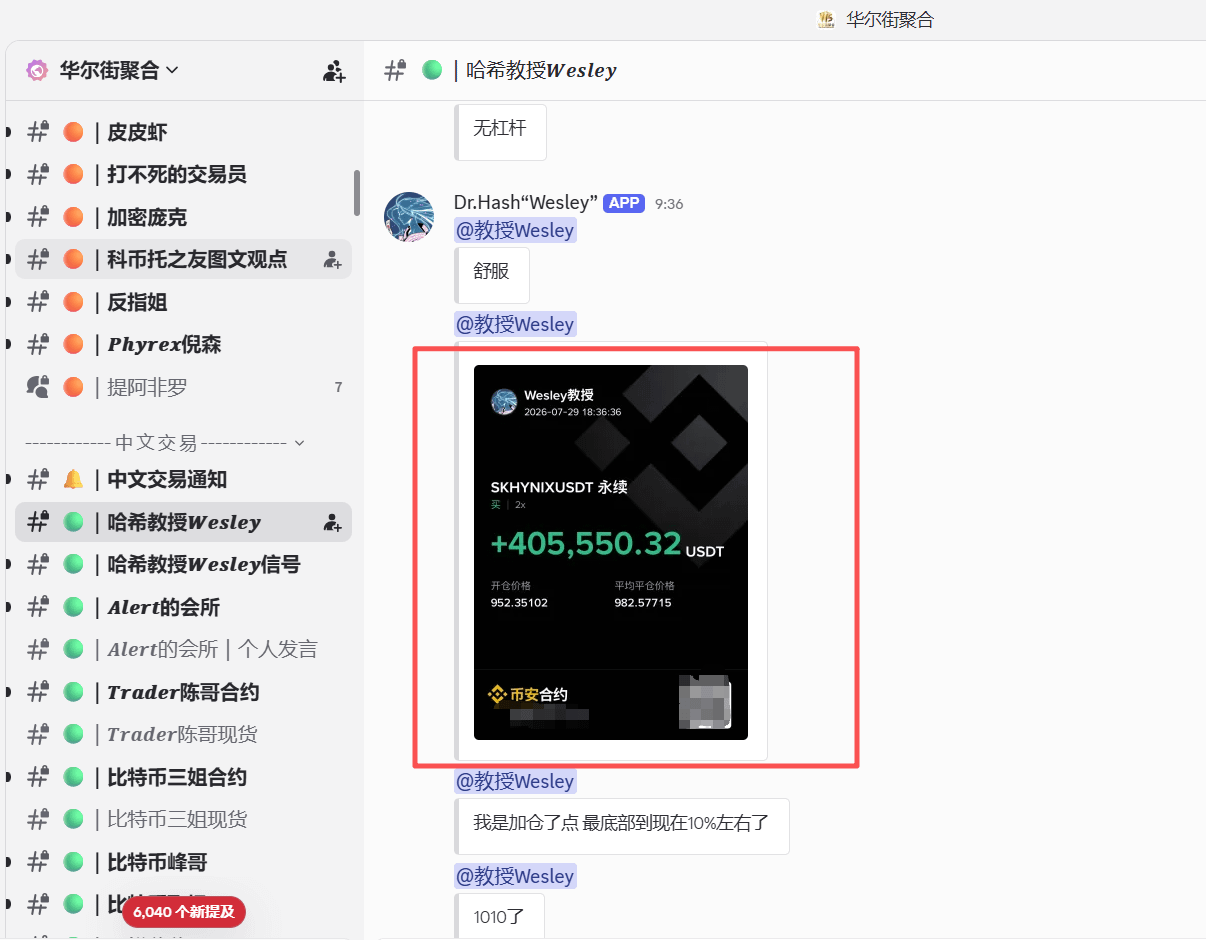Open the Trader陈哥现货 channel
The width and height of the screenshot is (1206, 940).
(x=183, y=734)
